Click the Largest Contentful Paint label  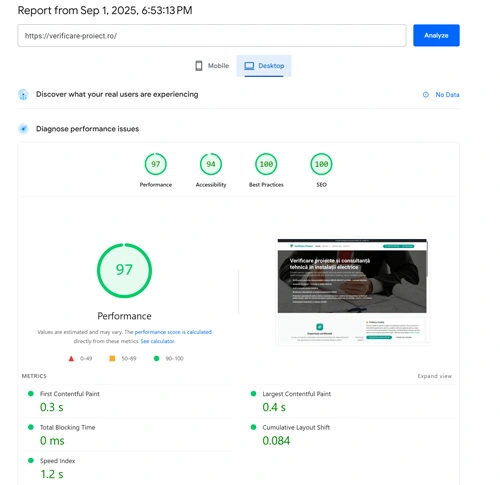(x=296, y=394)
